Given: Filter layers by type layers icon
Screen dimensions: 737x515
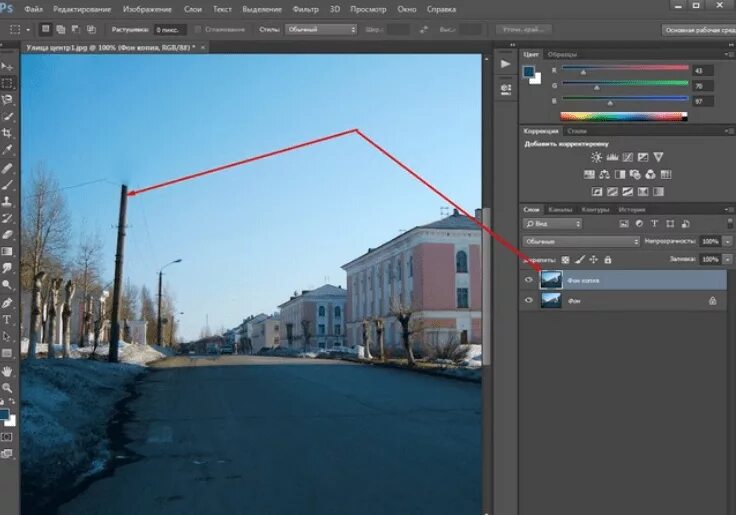Looking at the screenshot, I should tap(654, 224).
